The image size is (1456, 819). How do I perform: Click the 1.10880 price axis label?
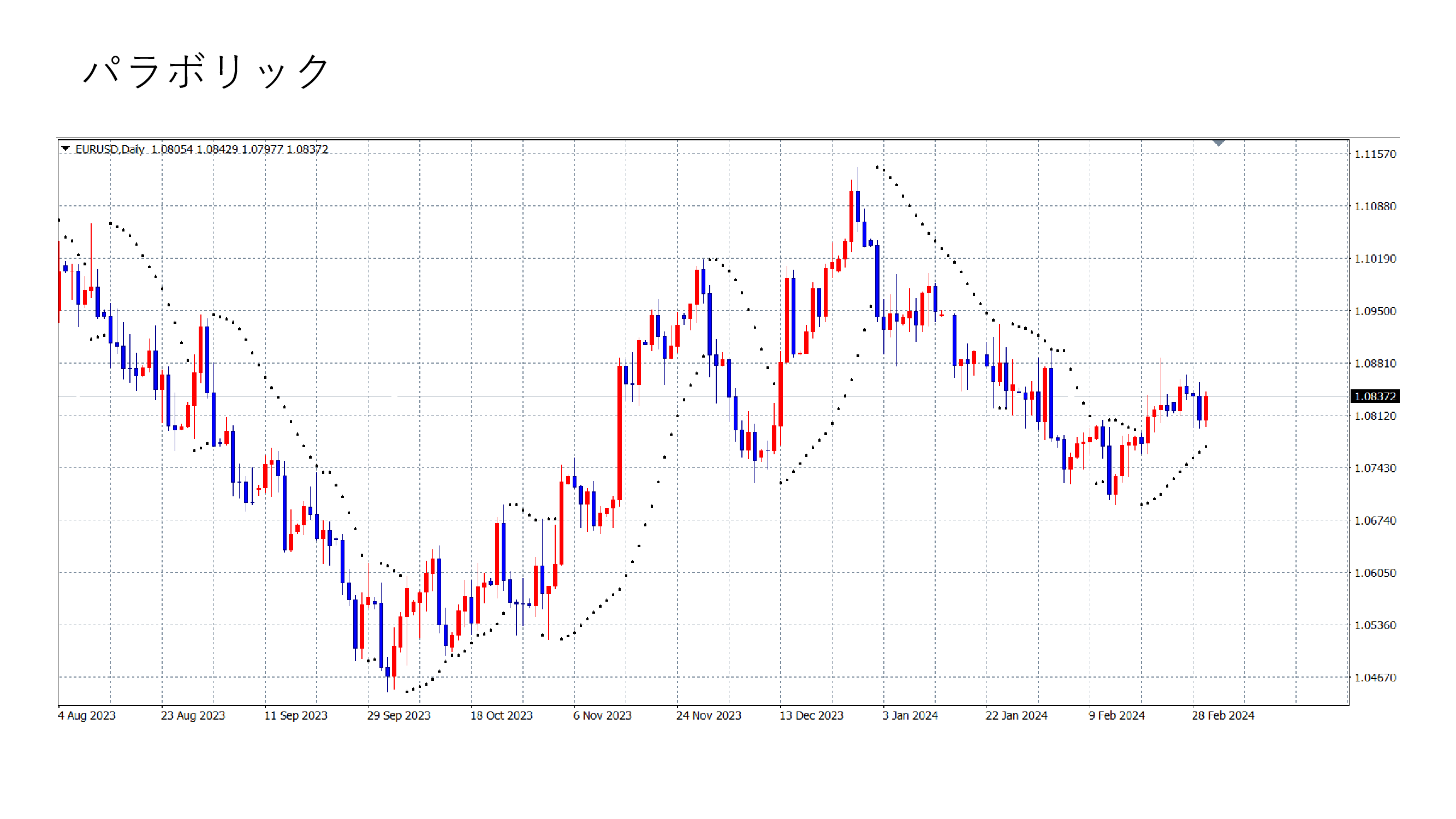click(x=1375, y=206)
